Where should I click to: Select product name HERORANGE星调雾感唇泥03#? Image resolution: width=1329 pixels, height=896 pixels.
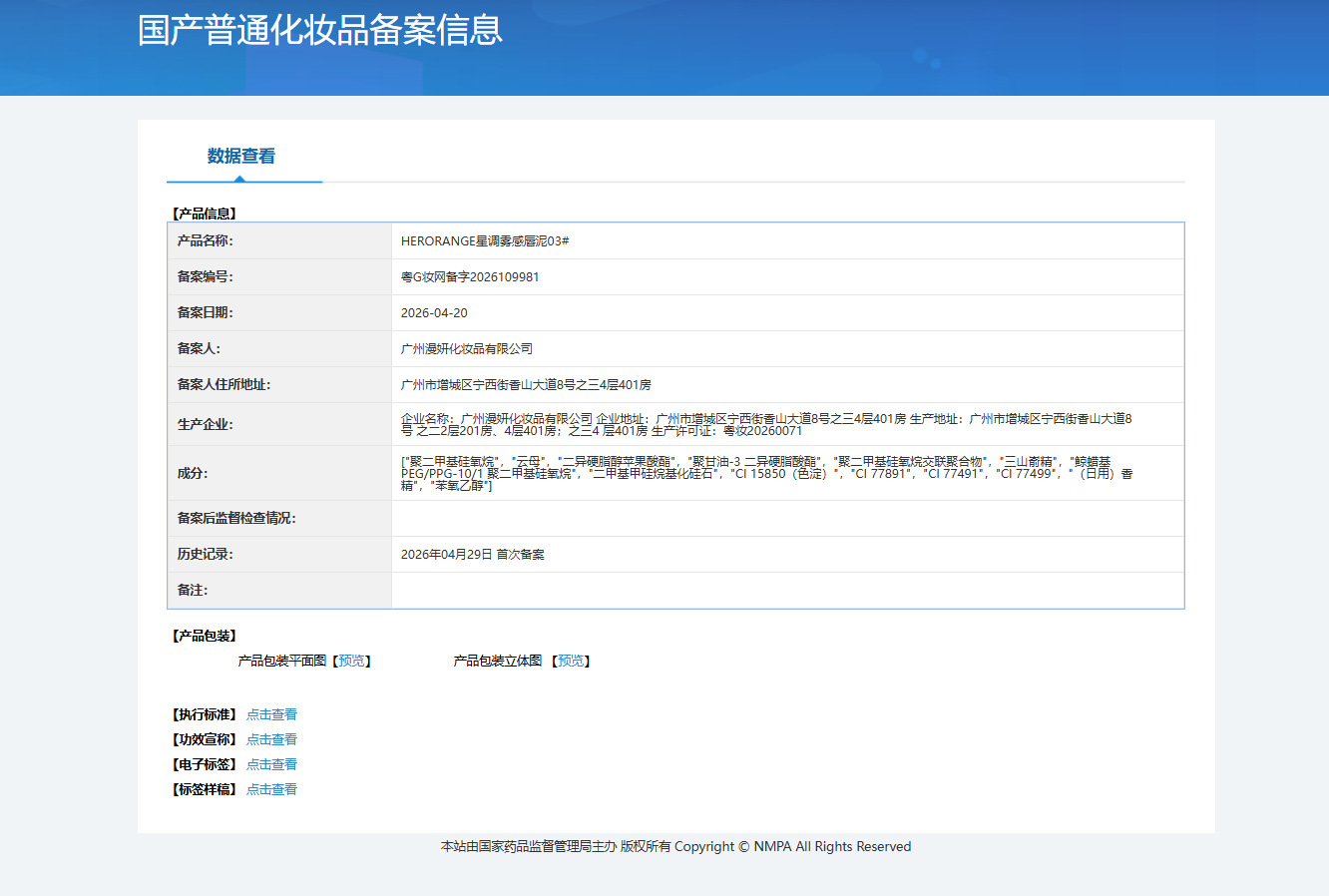click(x=485, y=240)
